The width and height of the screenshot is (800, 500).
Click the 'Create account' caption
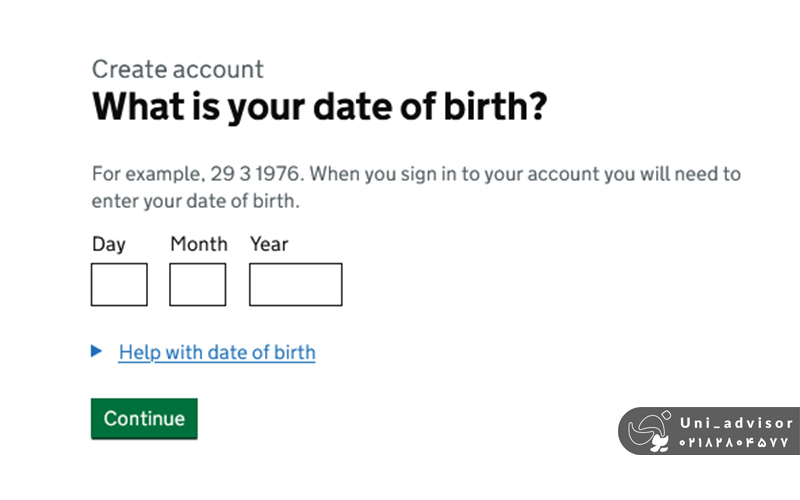178,69
